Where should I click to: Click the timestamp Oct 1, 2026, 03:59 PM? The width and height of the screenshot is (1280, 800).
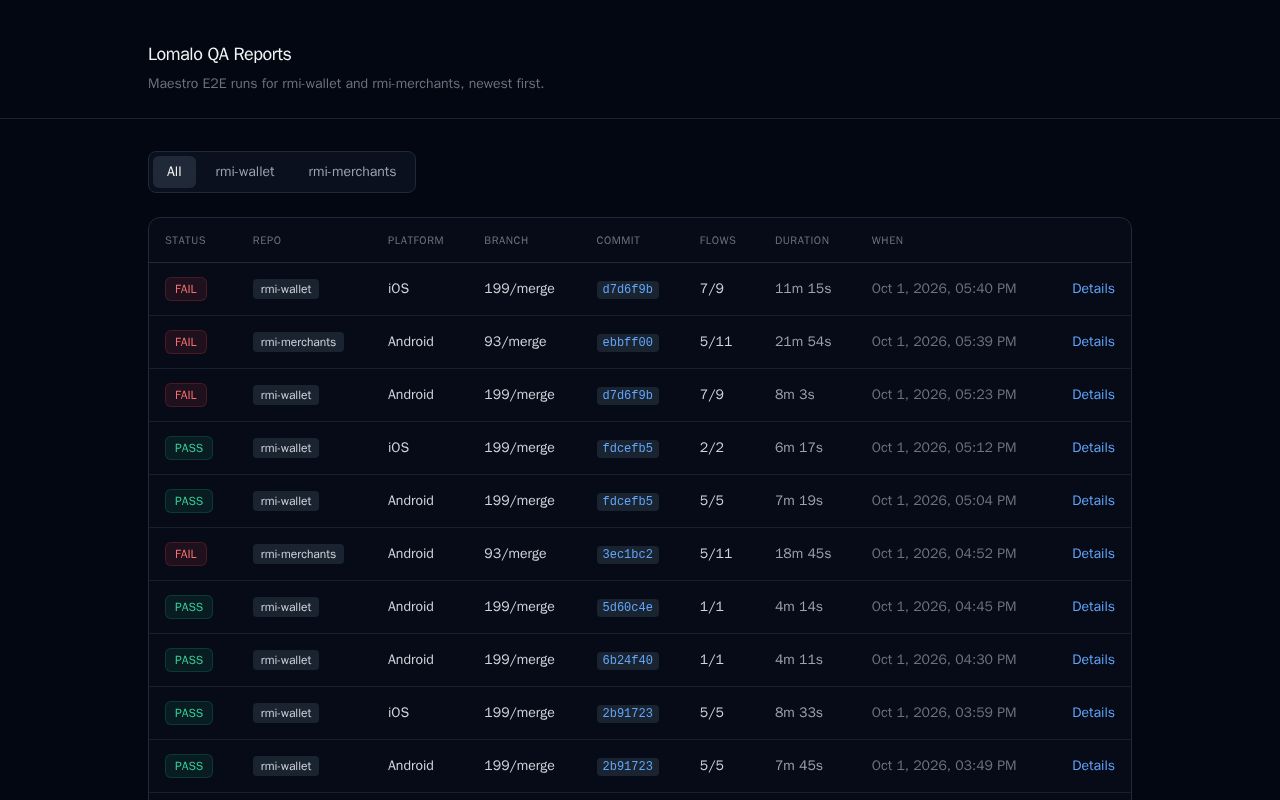point(944,713)
